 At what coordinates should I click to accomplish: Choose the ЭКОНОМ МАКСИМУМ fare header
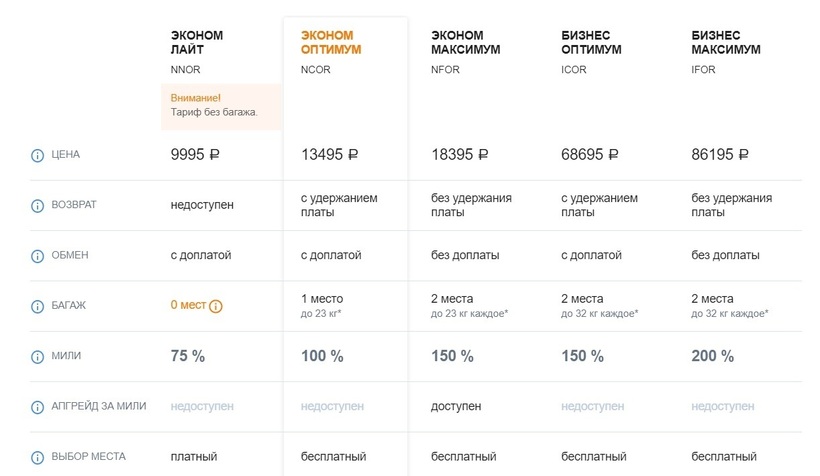(465, 42)
